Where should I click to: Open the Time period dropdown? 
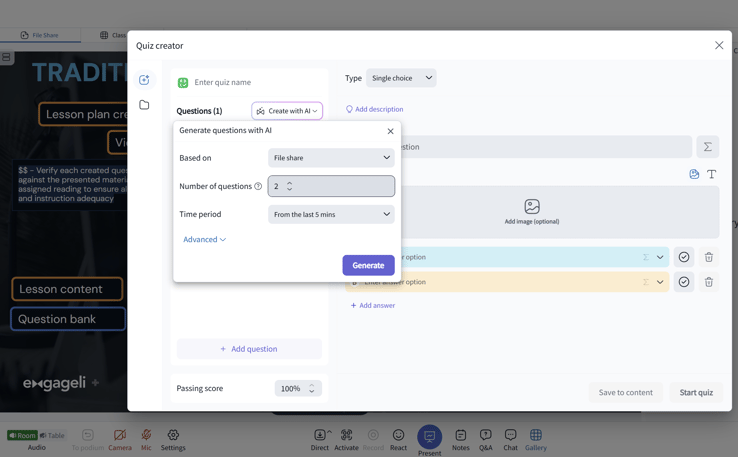pos(331,214)
